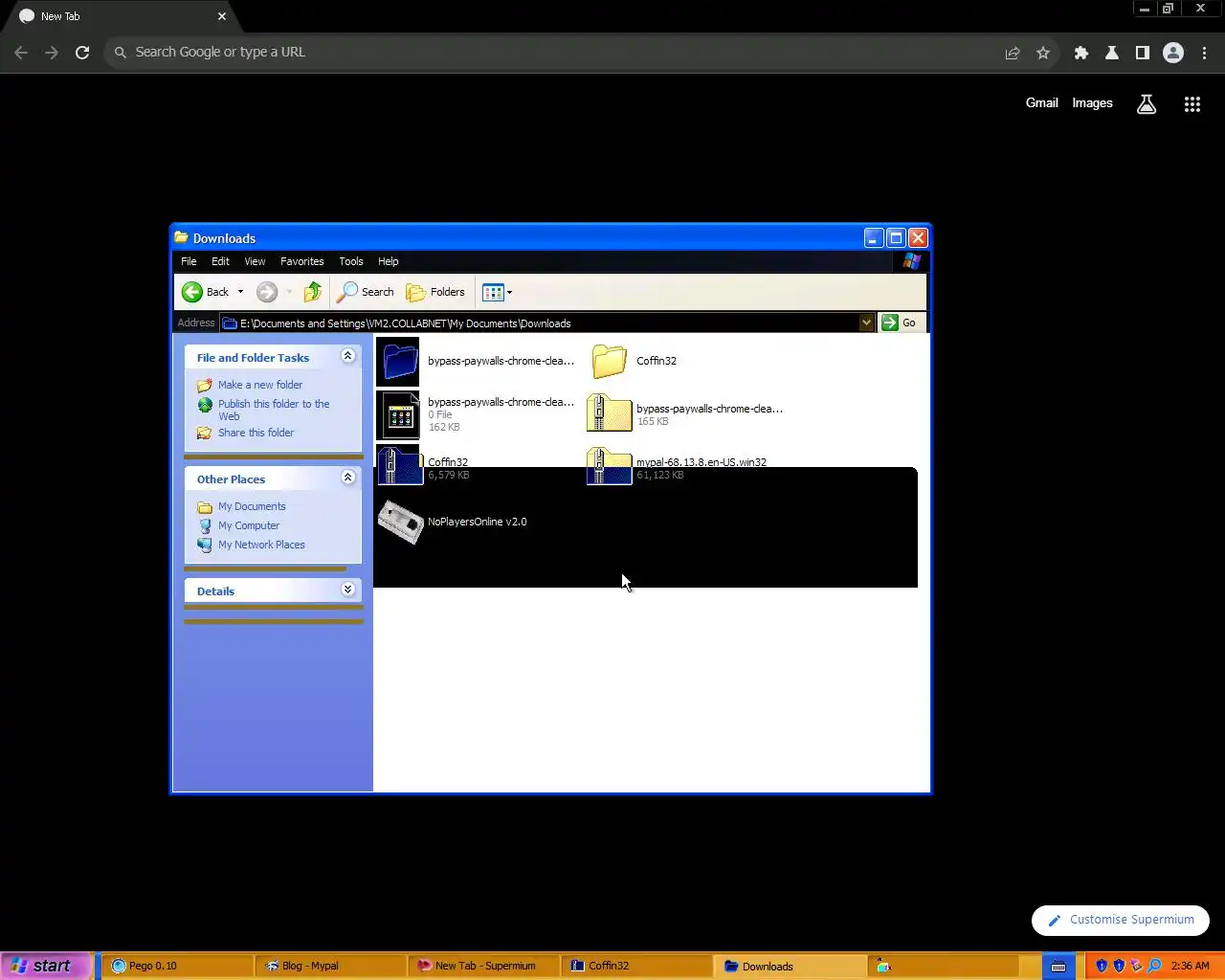Collapse the File and Folder Tasks panel
The width and height of the screenshot is (1225, 980).
(348, 356)
